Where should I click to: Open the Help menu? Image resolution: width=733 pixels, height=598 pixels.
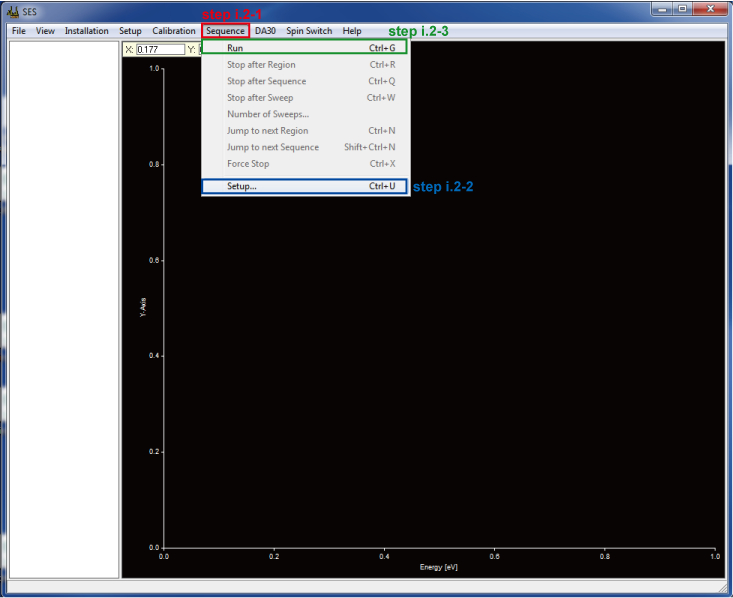pos(352,31)
